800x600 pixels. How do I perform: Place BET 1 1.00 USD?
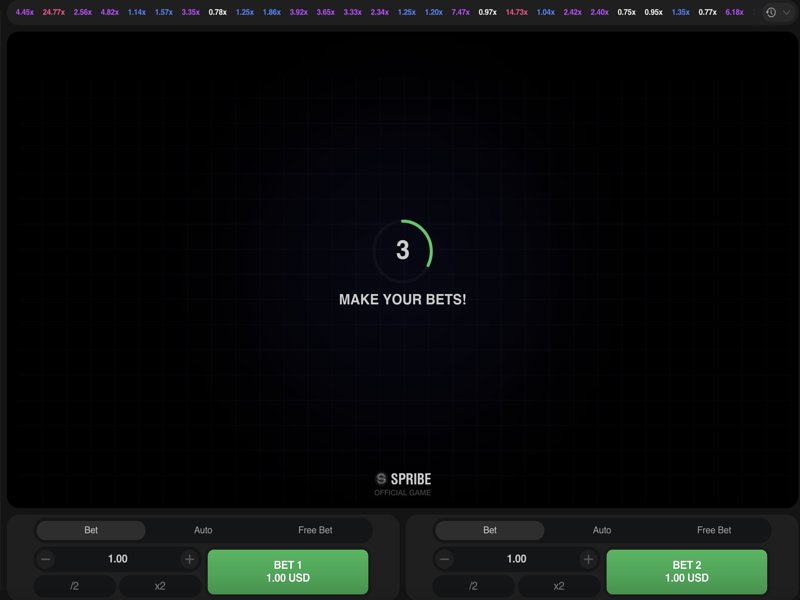(x=288, y=571)
